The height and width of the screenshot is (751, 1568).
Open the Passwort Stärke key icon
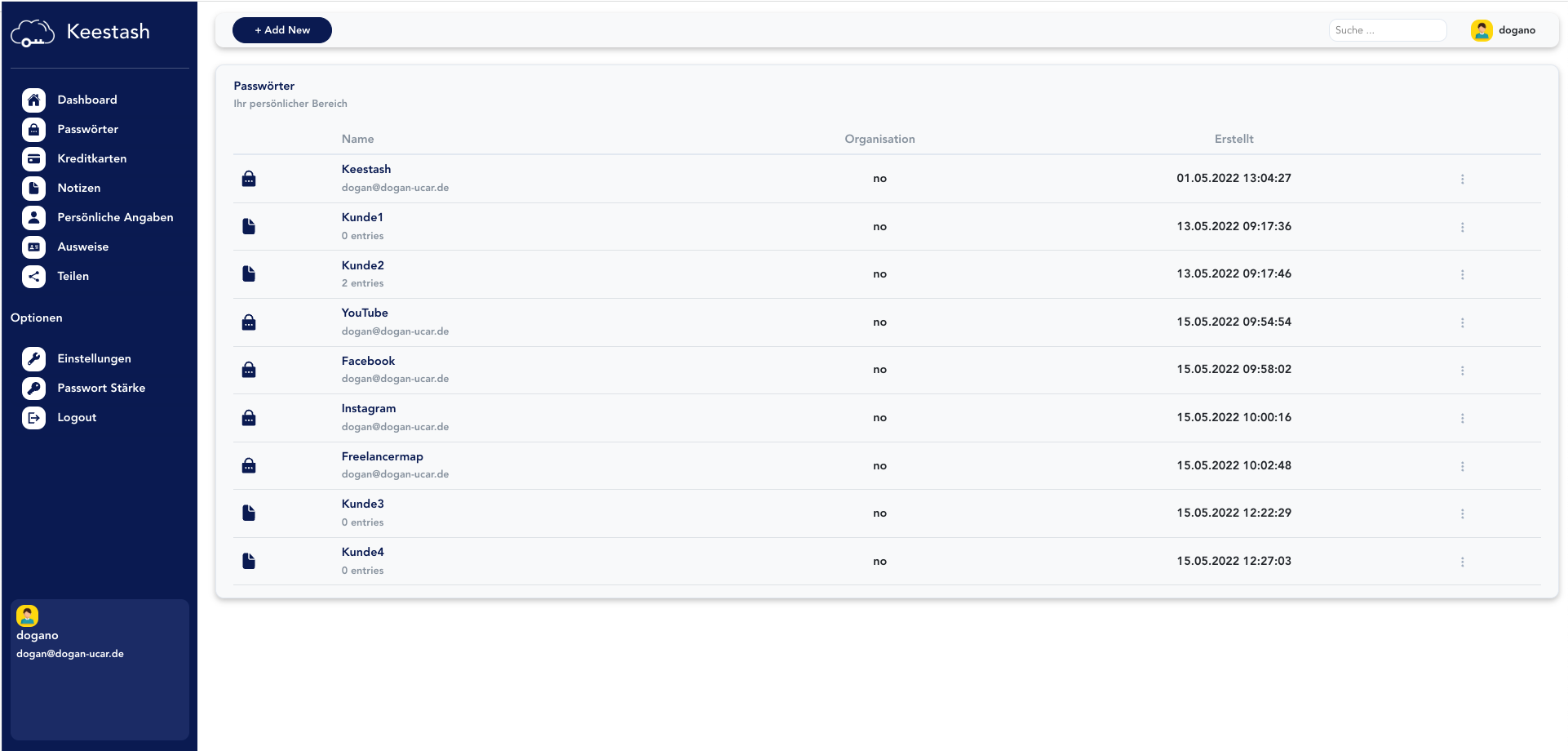pos(33,388)
